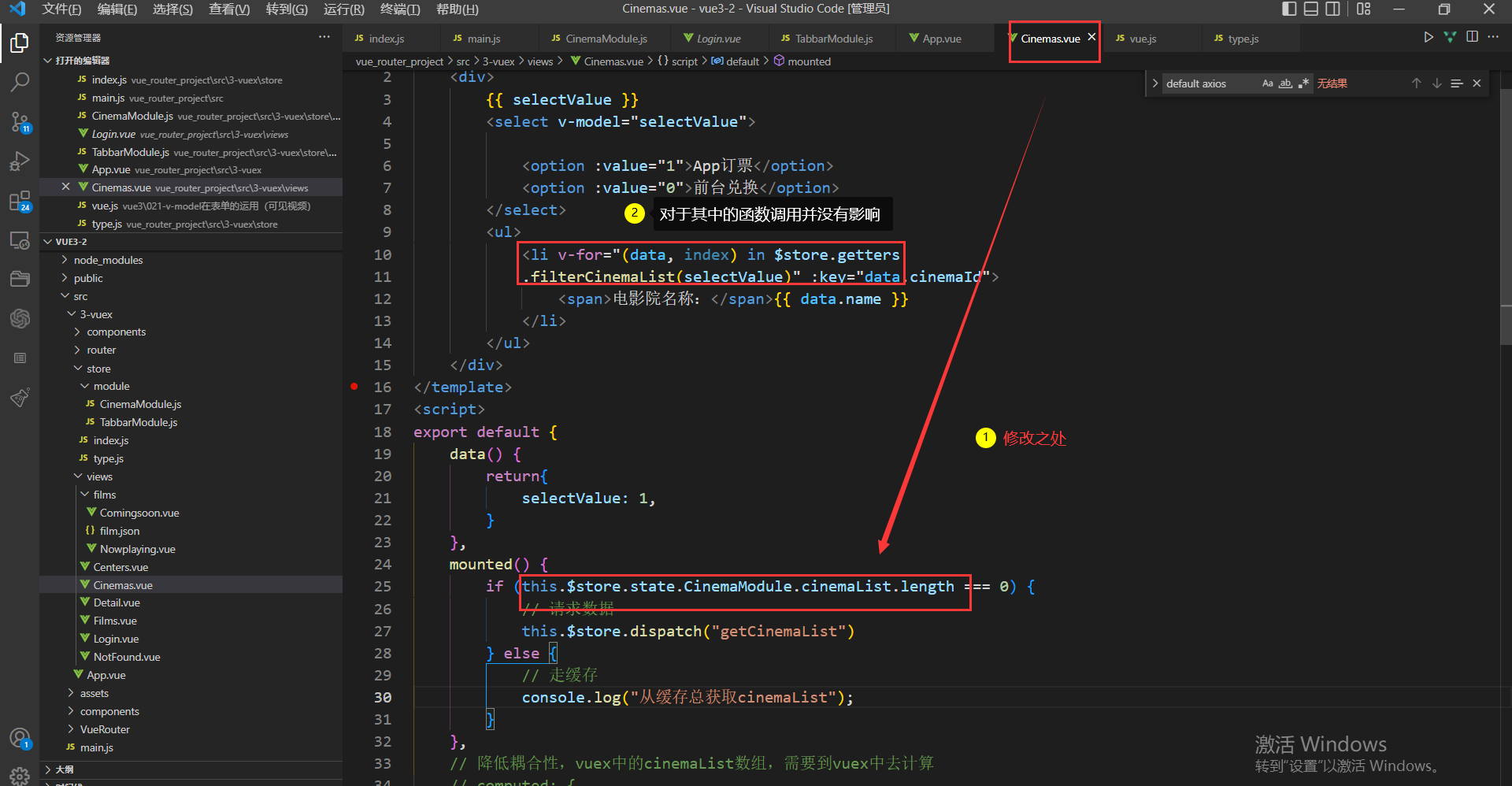Screen dimensions: 1512x786
Task: Collapse the store folder
Action: pos(98,369)
